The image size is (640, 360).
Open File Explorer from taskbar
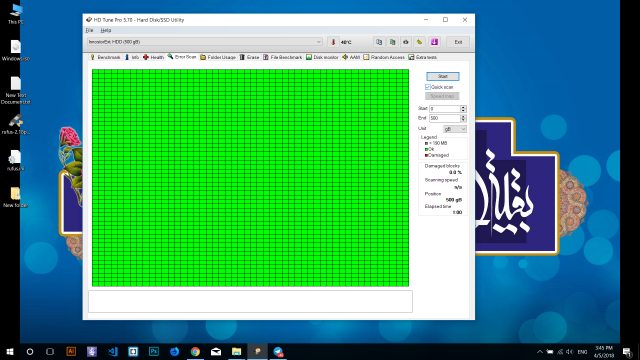click(236, 351)
